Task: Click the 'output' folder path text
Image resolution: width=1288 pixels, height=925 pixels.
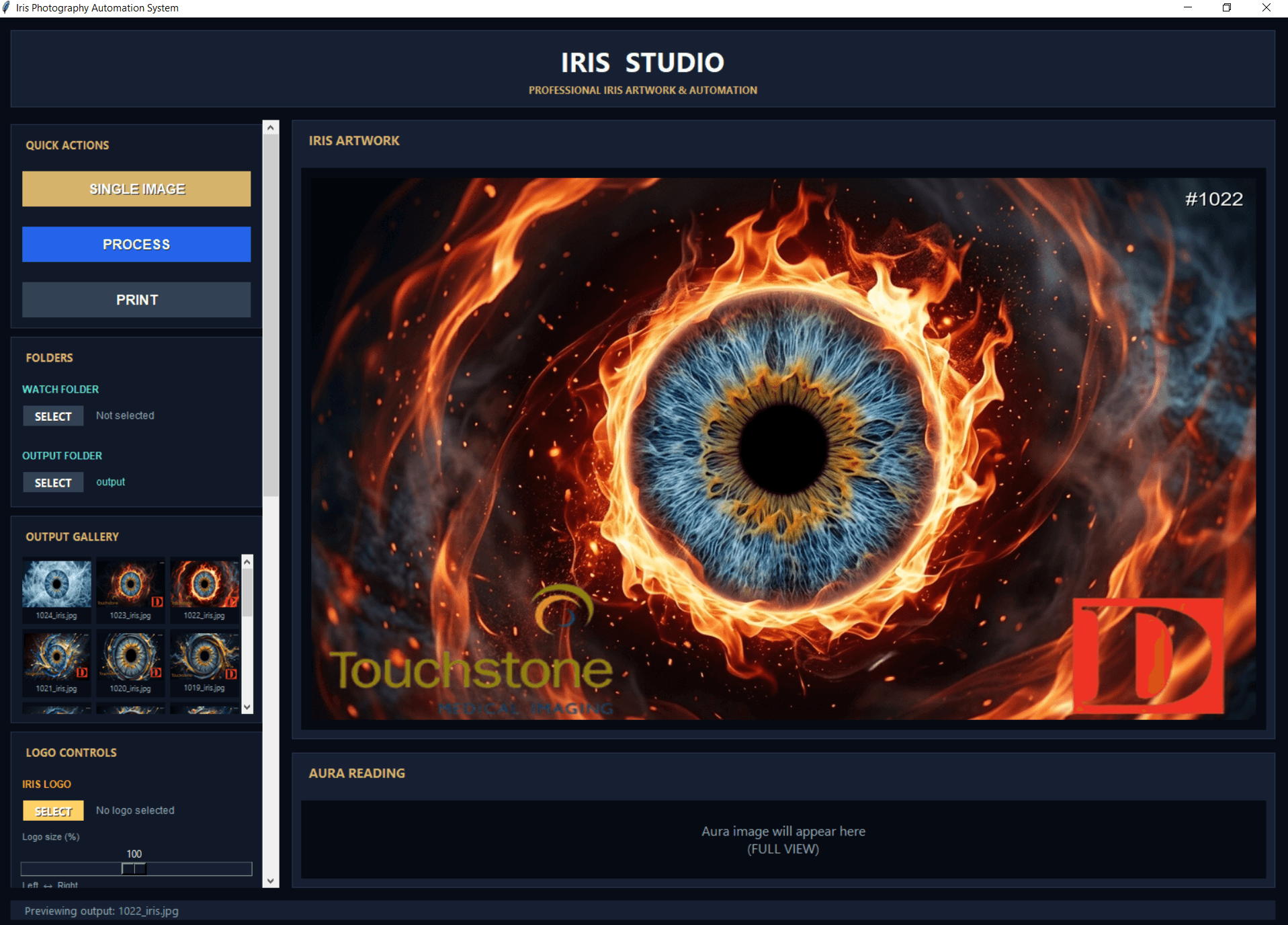Action: click(111, 482)
